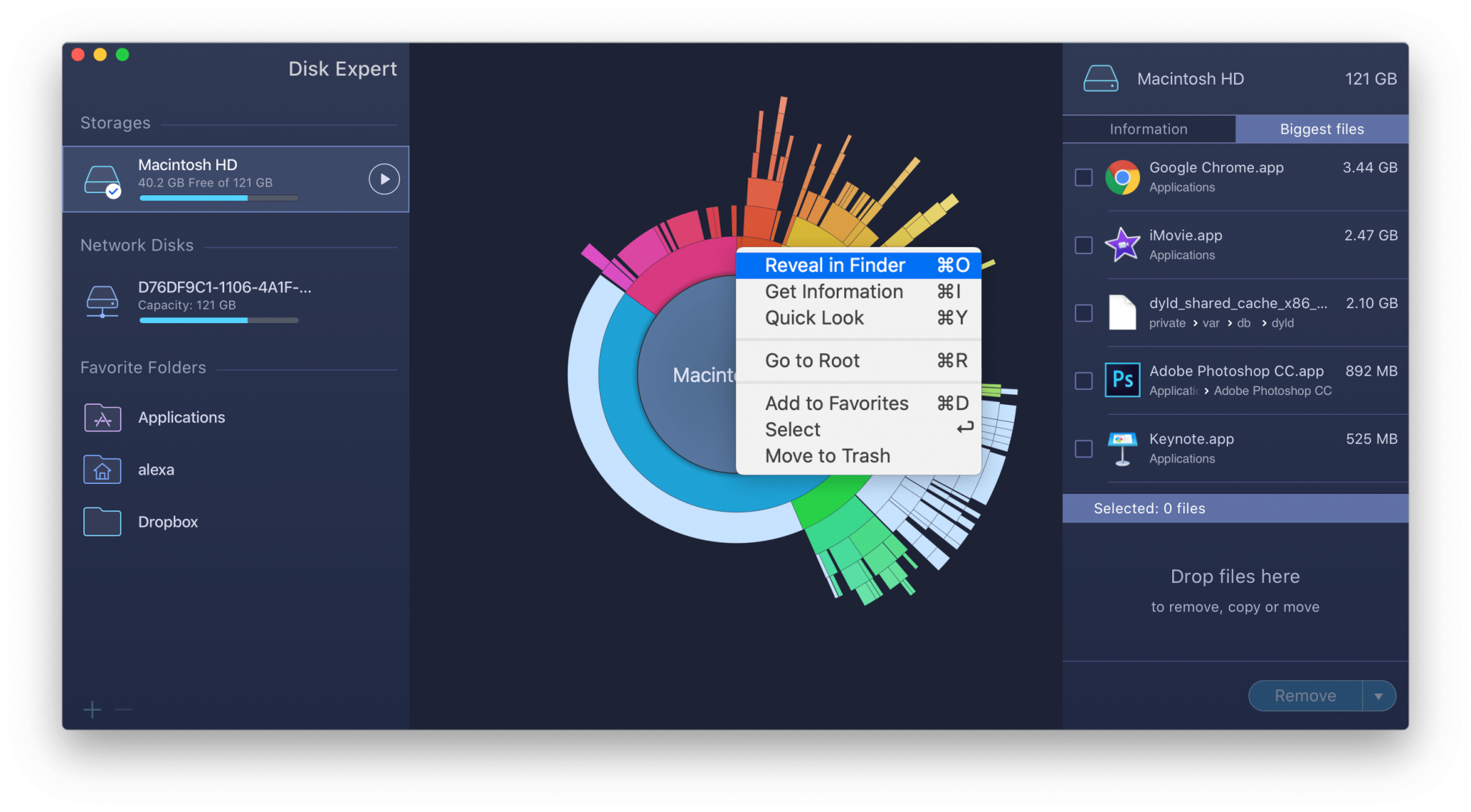Click the yellow window minimize button
This screenshot has width=1471, height=812.
click(x=101, y=55)
